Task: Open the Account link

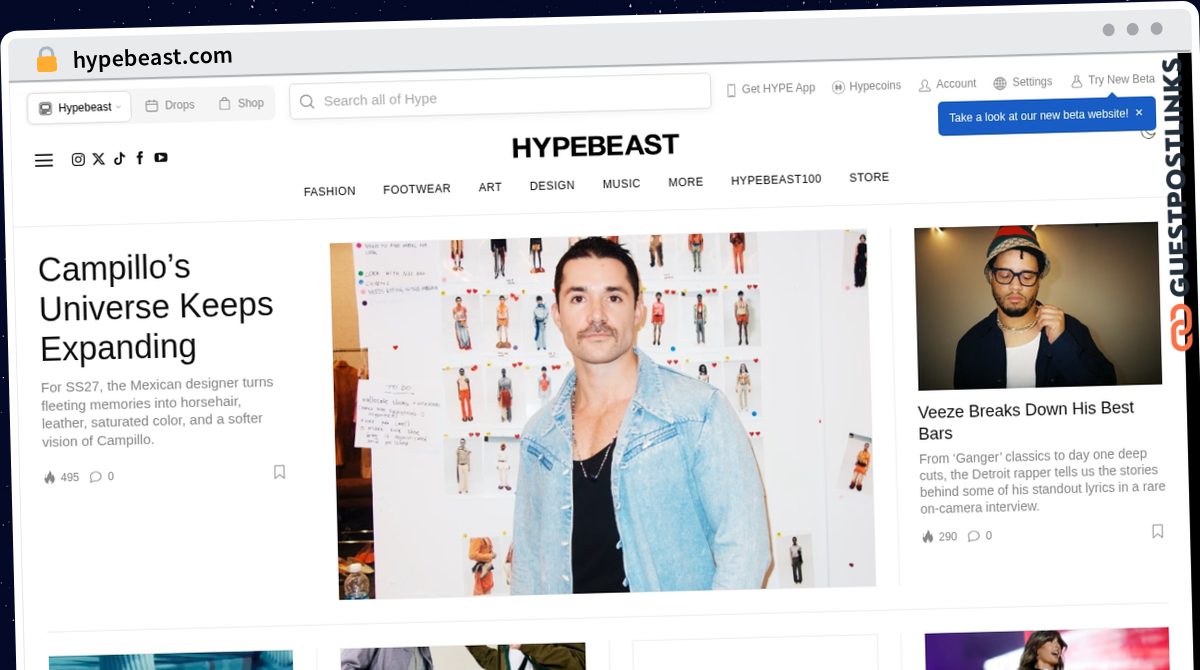Action: [947, 84]
